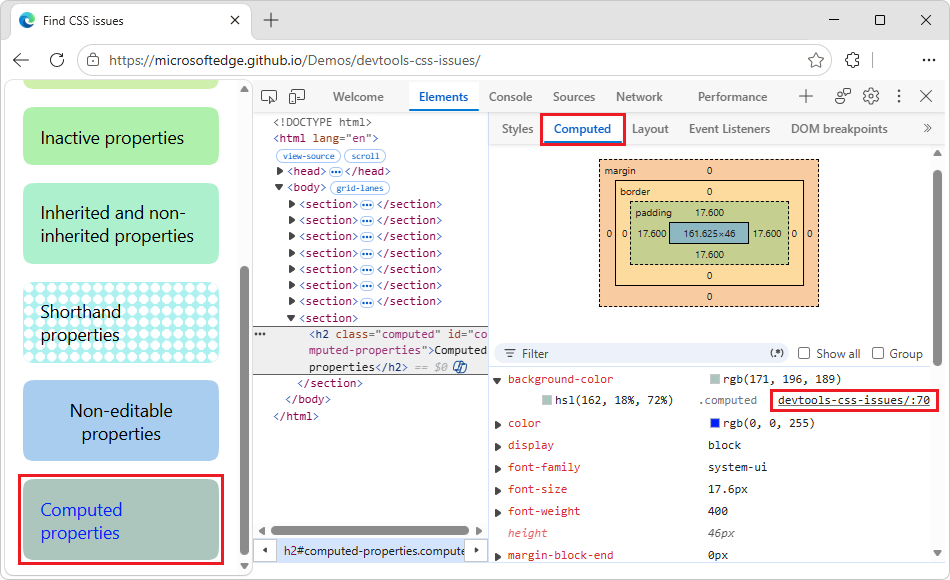The image size is (950, 580).
Task: View site information lock icon
Action: [x=93, y=60]
